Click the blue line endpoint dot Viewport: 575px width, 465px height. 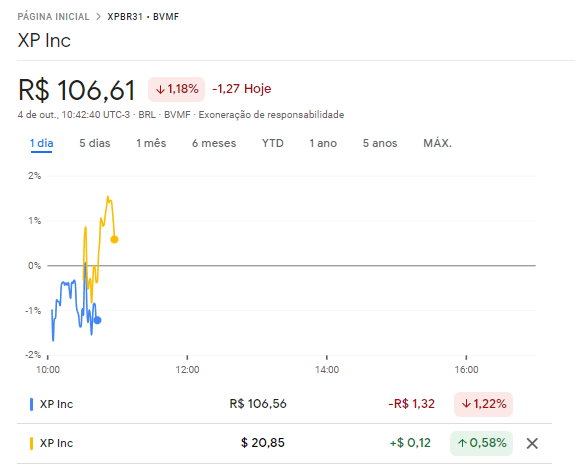point(98,320)
